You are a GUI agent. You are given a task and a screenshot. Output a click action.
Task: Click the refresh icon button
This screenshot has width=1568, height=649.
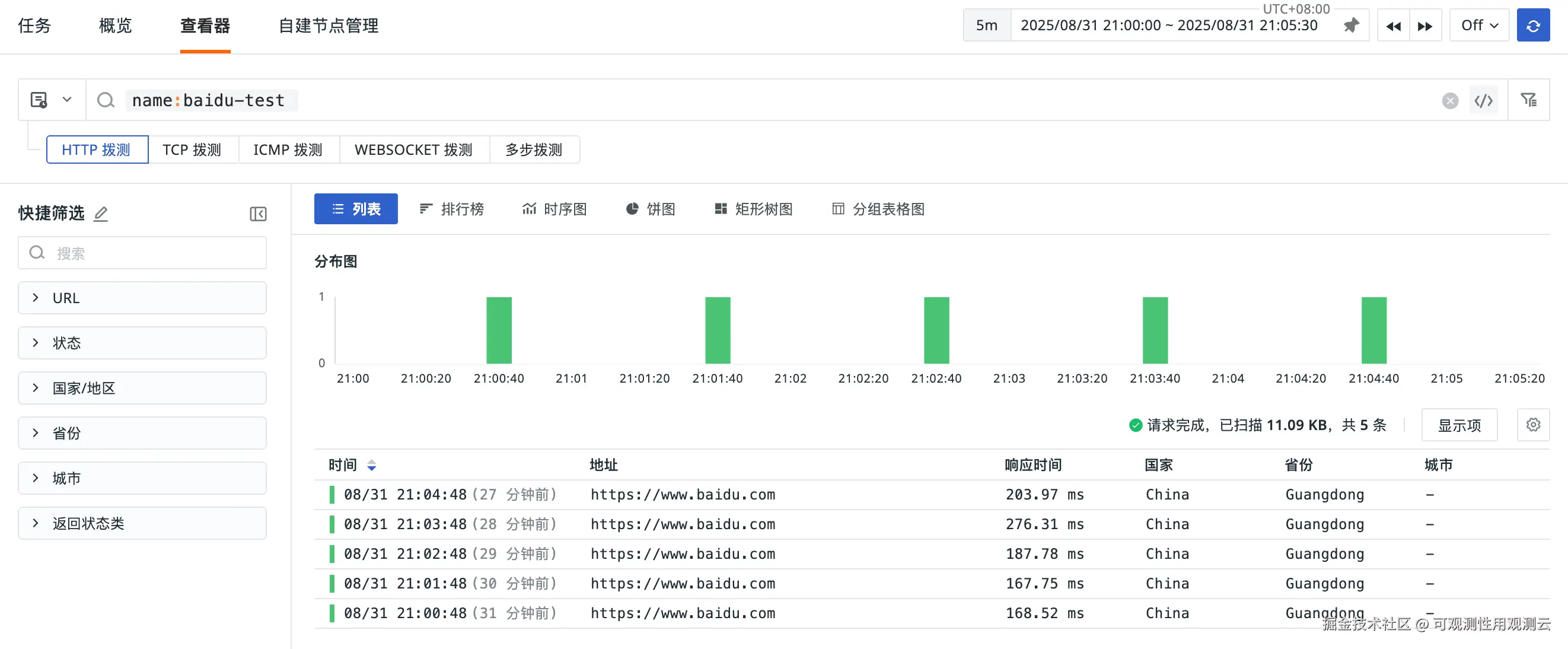(1532, 26)
